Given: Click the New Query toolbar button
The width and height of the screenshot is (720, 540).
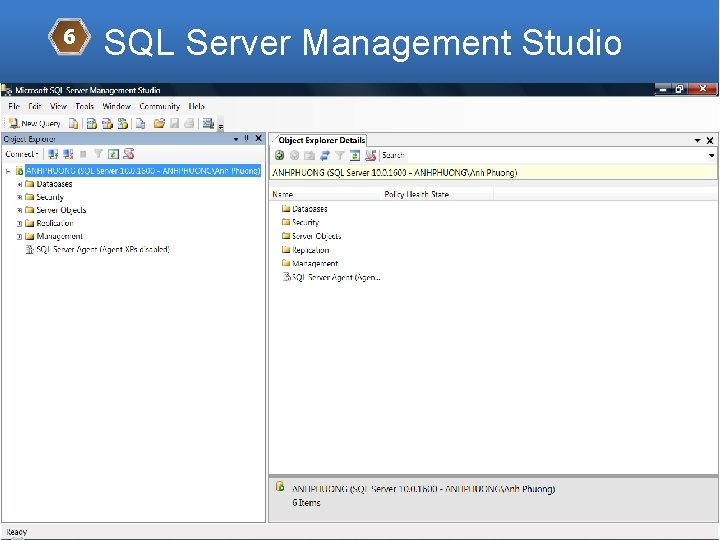Looking at the screenshot, I should [x=35, y=123].
